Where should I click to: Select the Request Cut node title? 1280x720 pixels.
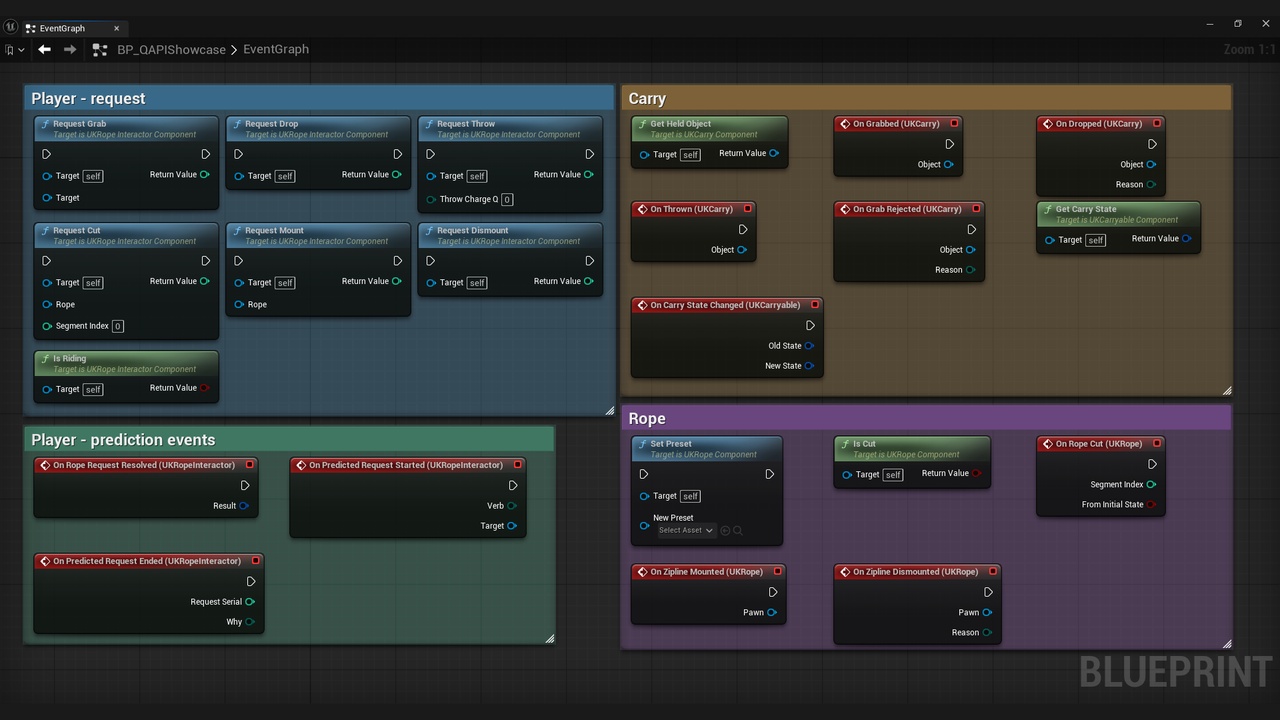(x=76, y=230)
